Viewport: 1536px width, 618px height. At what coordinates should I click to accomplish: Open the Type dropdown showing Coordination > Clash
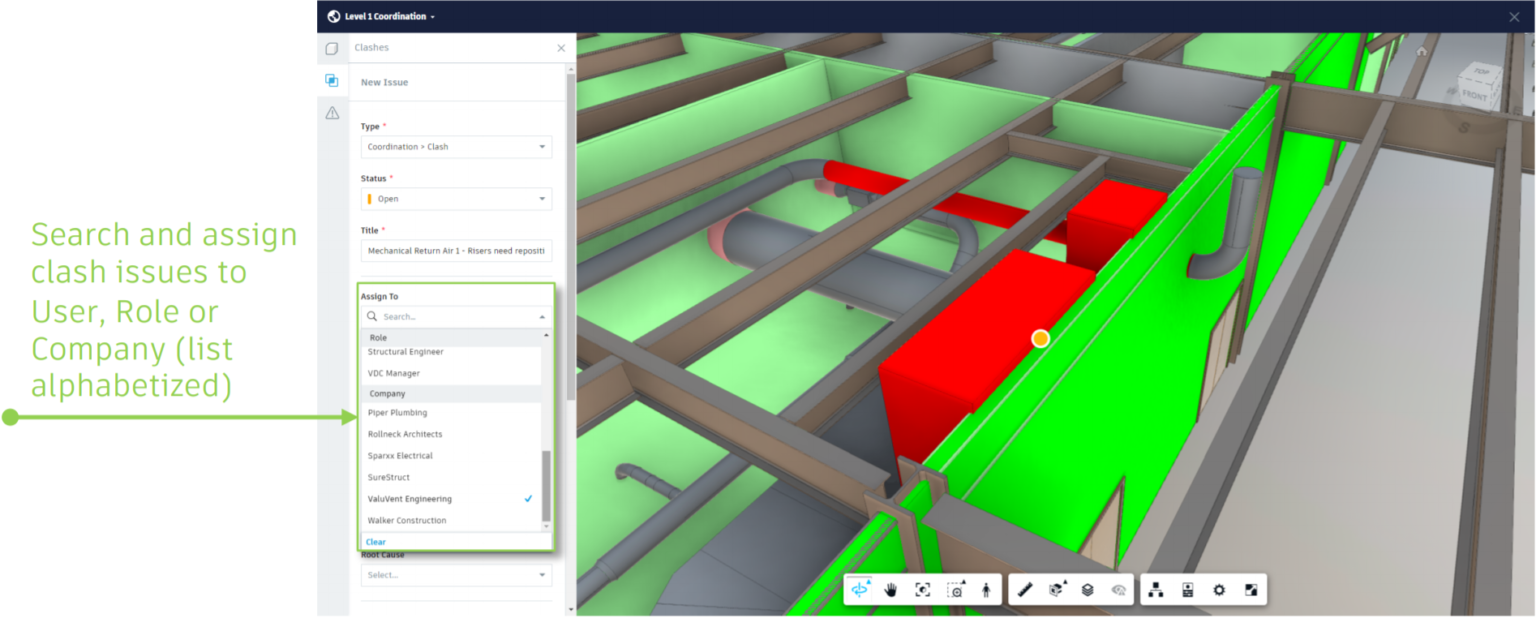click(456, 146)
